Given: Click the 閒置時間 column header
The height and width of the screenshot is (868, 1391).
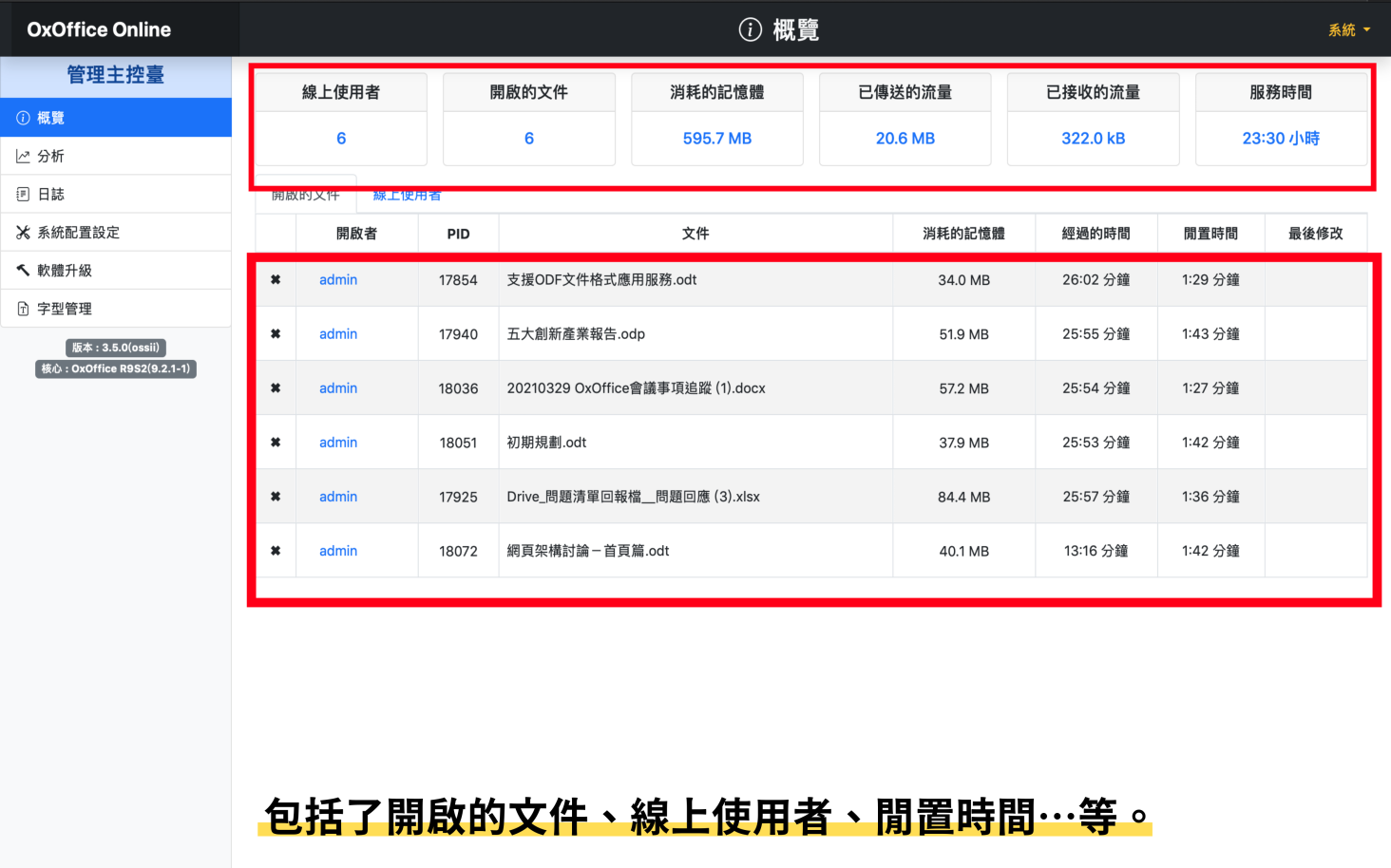Looking at the screenshot, I should pos(1210,234).
